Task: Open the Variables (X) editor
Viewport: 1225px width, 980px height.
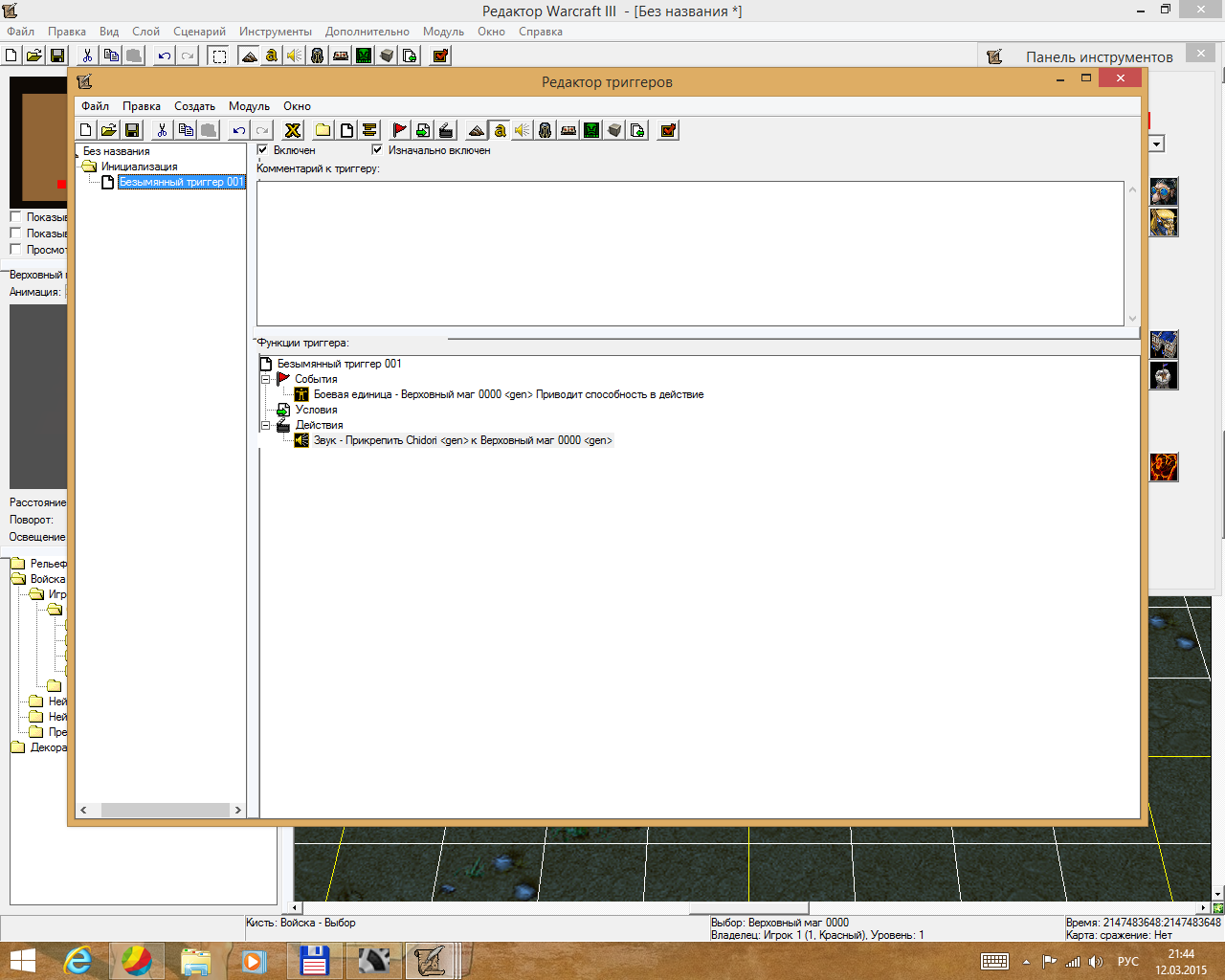Action: coord(293,130)
